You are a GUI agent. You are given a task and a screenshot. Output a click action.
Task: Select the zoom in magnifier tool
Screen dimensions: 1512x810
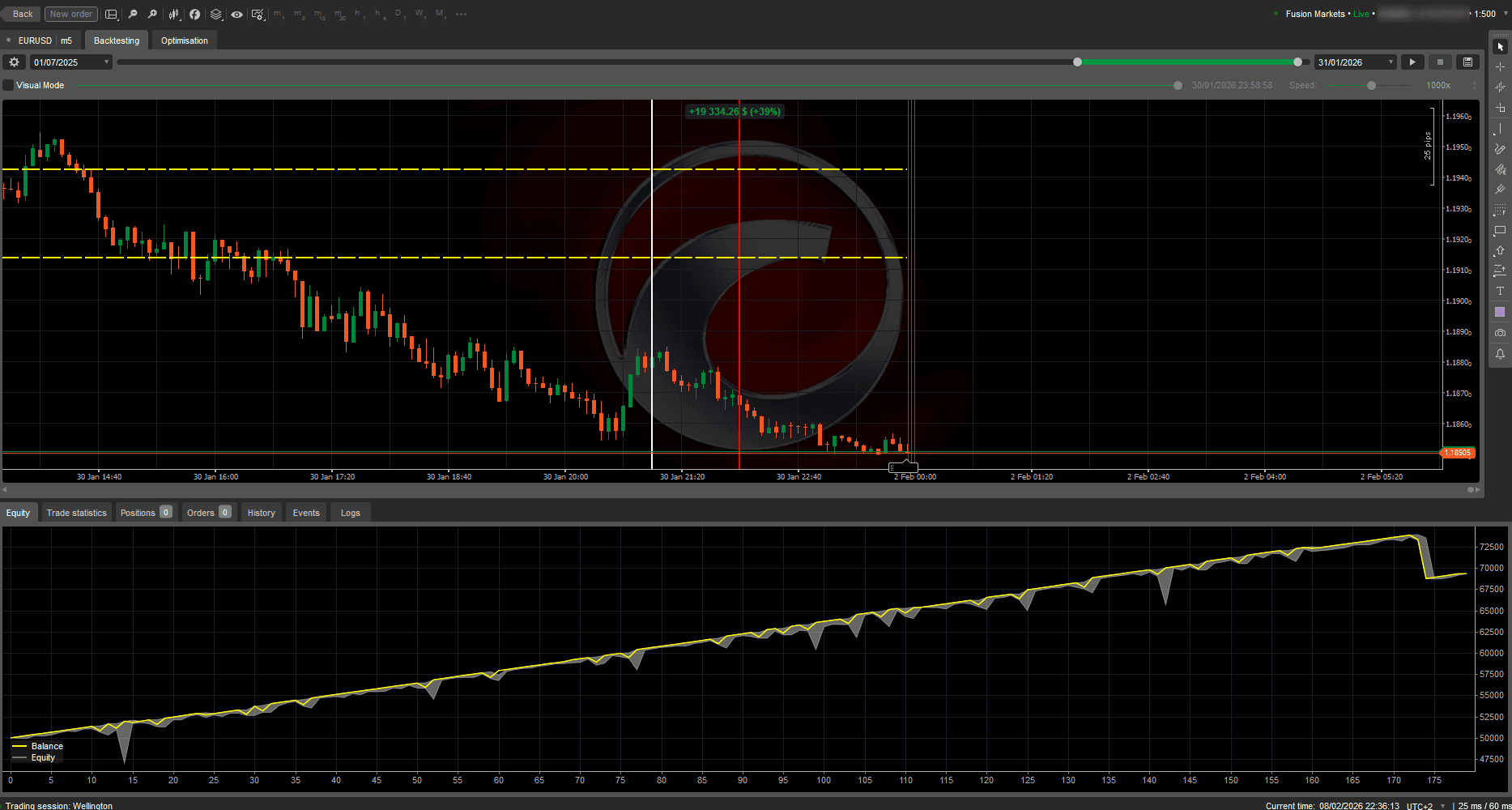[x=152, y=14]
